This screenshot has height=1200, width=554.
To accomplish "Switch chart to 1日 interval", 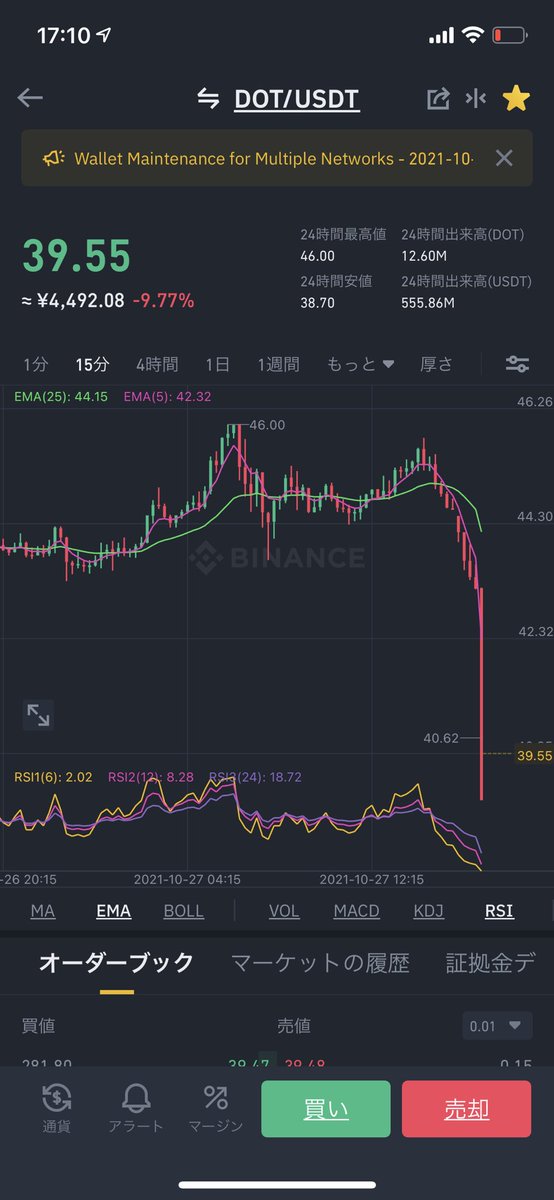I will pyautogui.click(x=217, y=364).
